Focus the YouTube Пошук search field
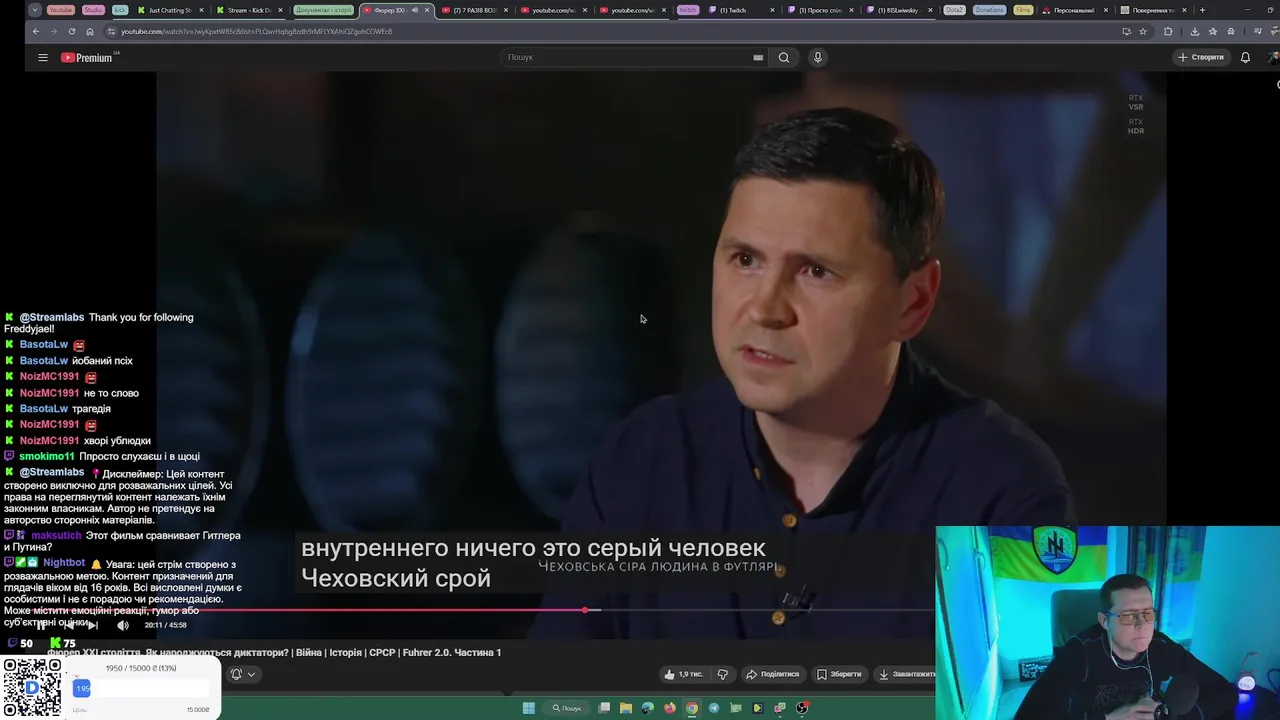The height and width of the screenshot is (720, 1280). [630, 57]
